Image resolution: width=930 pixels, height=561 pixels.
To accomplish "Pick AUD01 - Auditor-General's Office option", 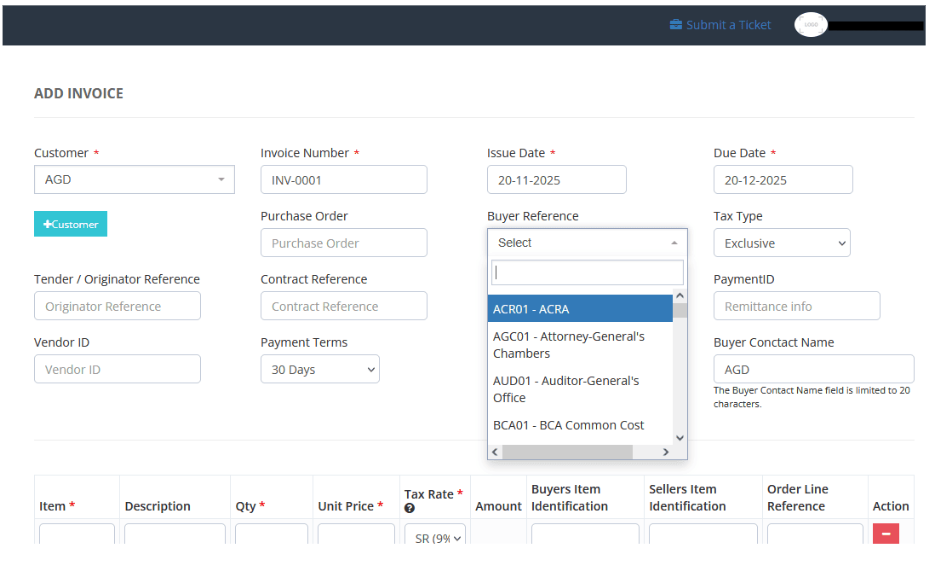I will pyautogui.click(x=580, y=389).
